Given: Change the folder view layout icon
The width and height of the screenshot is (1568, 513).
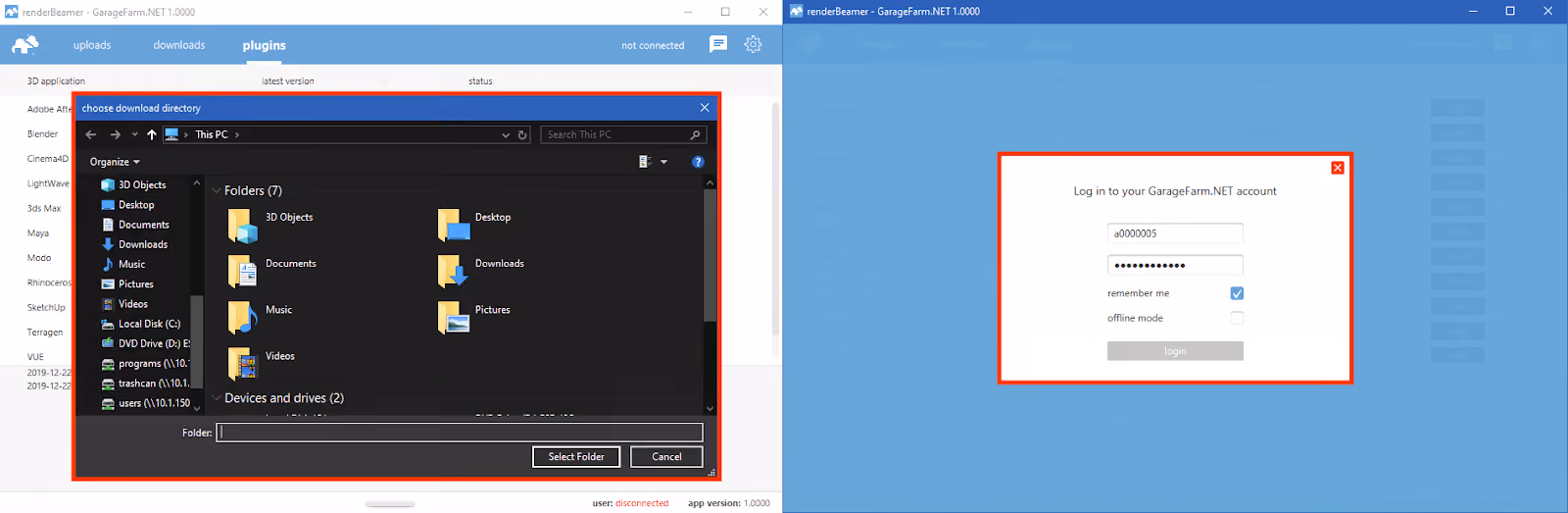Looking at the screenshot, I should (646, 162).
